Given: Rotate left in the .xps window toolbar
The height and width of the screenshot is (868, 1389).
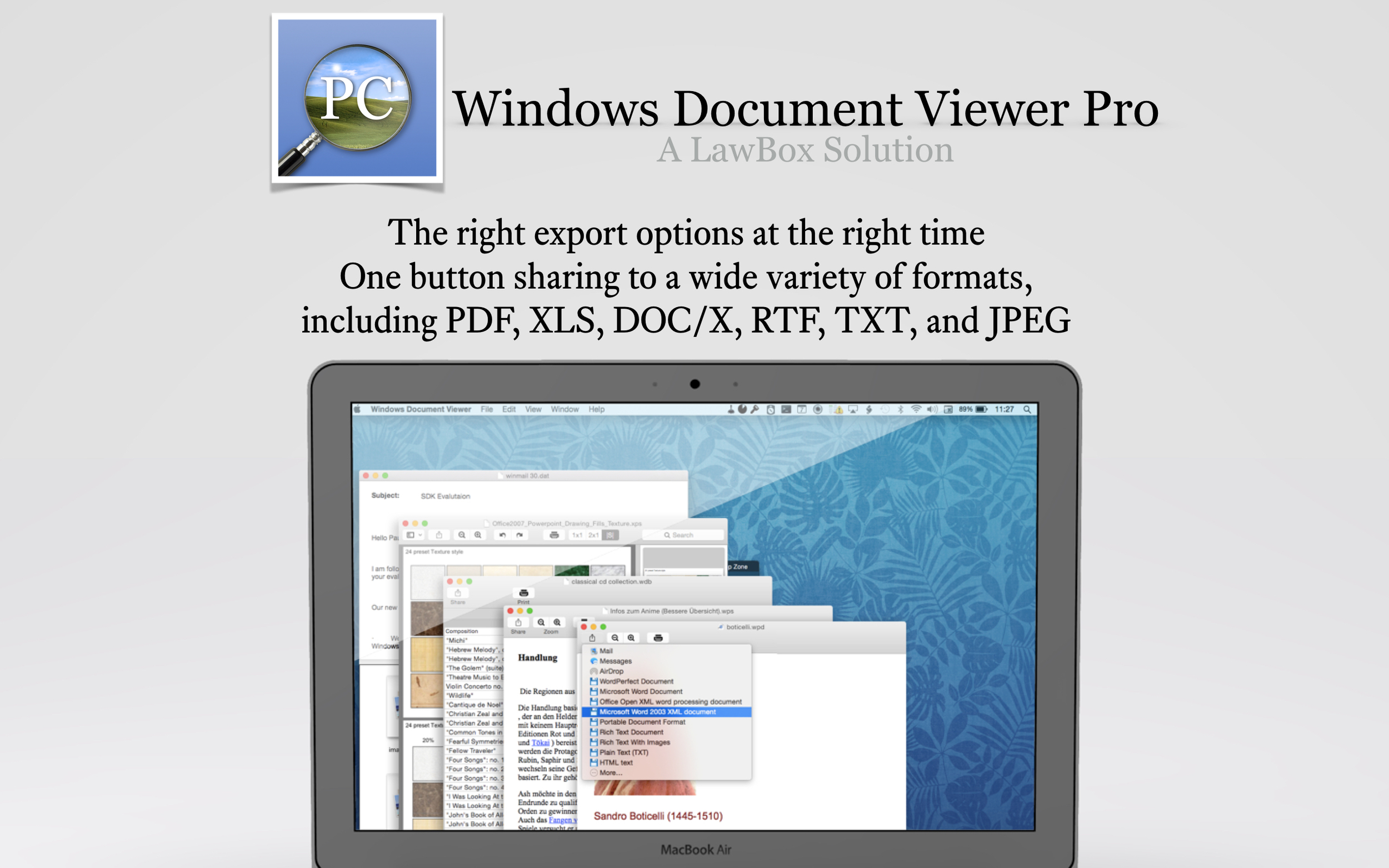Looking at the screenshot, I should [x=502, y=535].
